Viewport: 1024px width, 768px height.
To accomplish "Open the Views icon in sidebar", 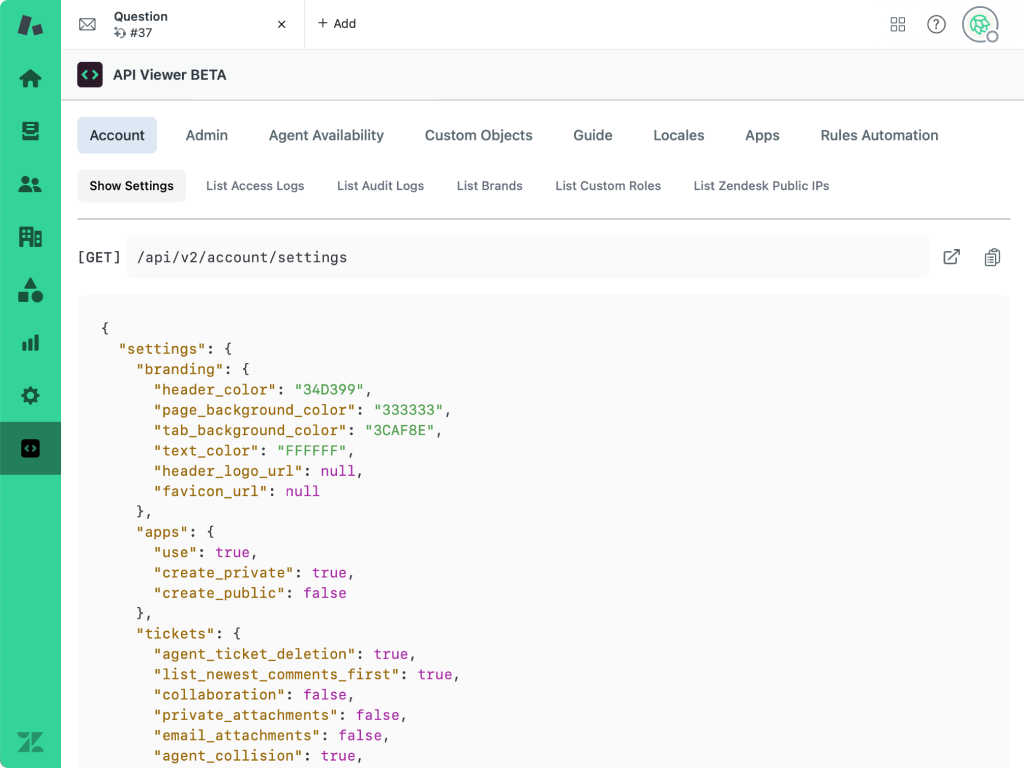I will coord(30,131).
